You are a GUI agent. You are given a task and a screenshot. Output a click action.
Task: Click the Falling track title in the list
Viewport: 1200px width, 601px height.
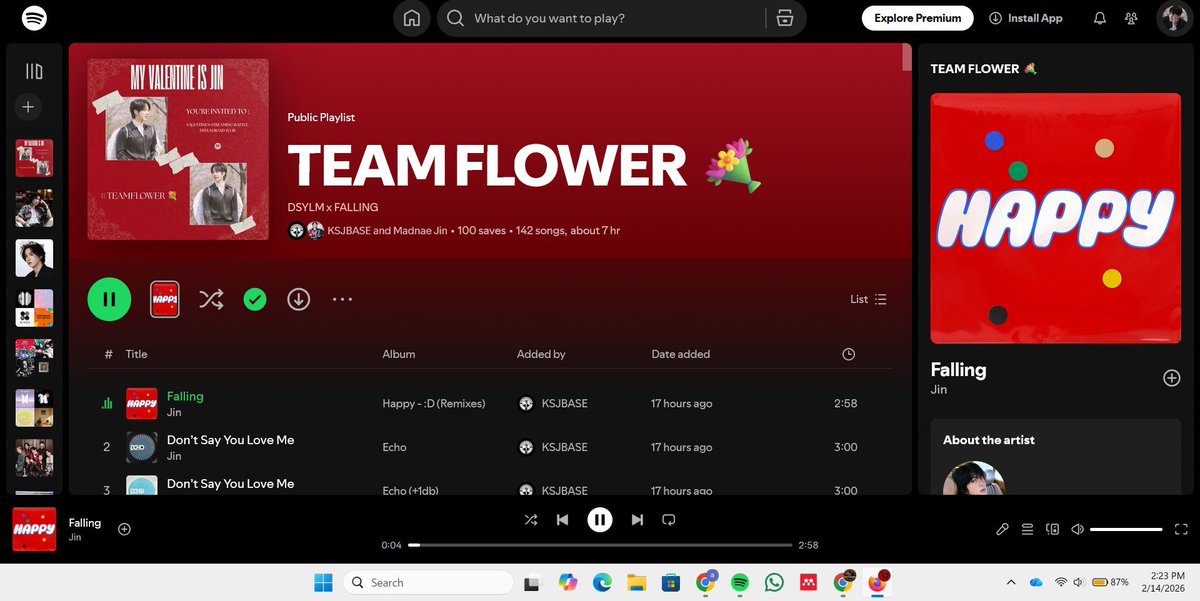coord(185,396)
